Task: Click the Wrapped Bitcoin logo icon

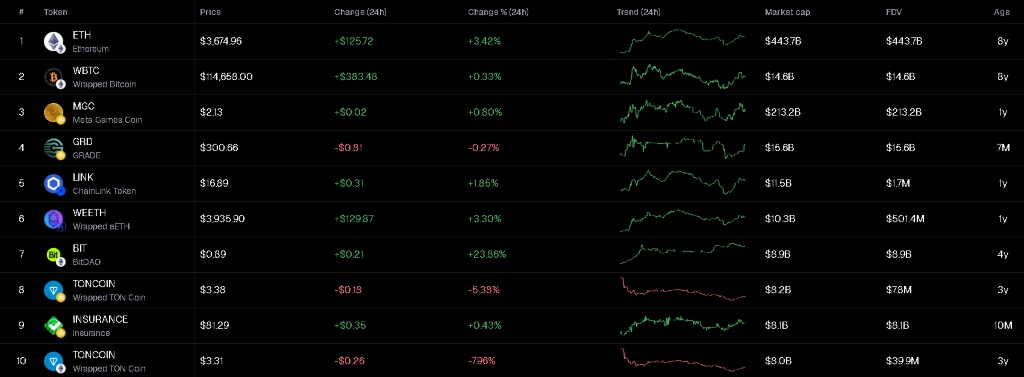Action: pos(54,78)
